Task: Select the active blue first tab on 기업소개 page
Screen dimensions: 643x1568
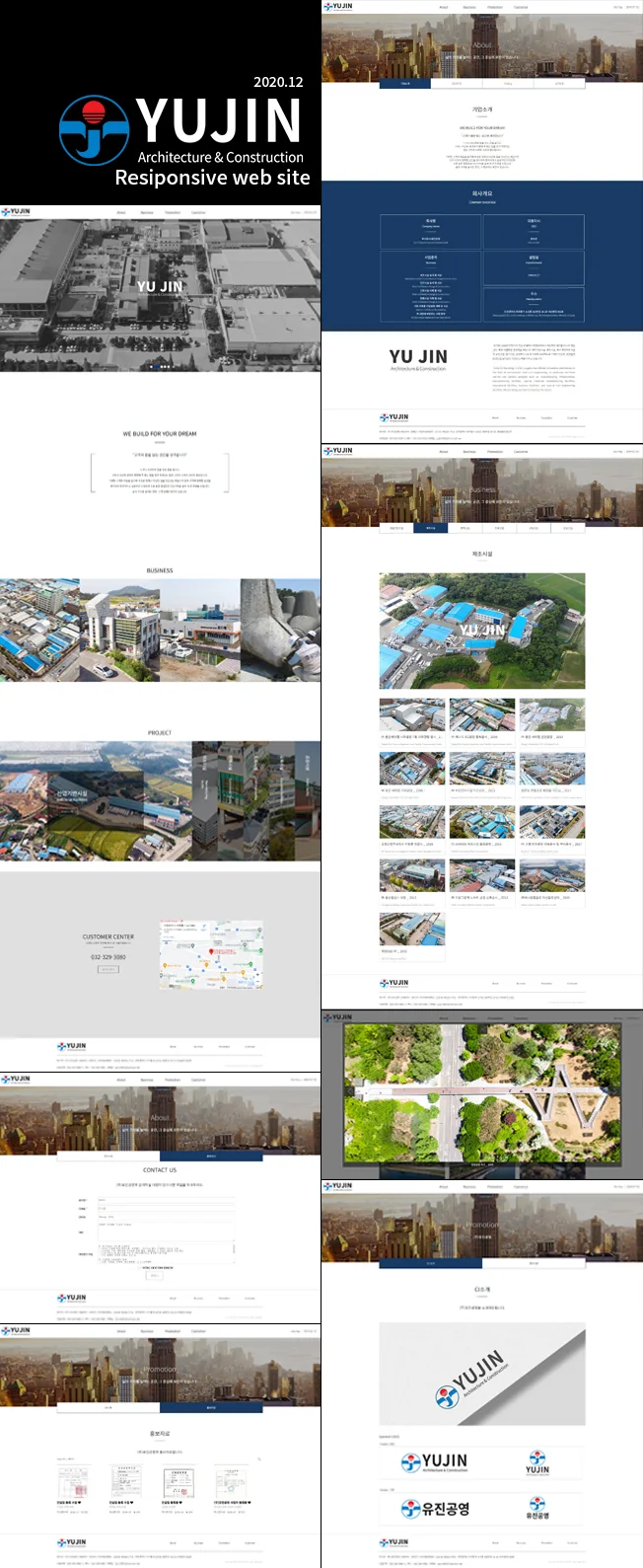Action: tap(405, 84)
